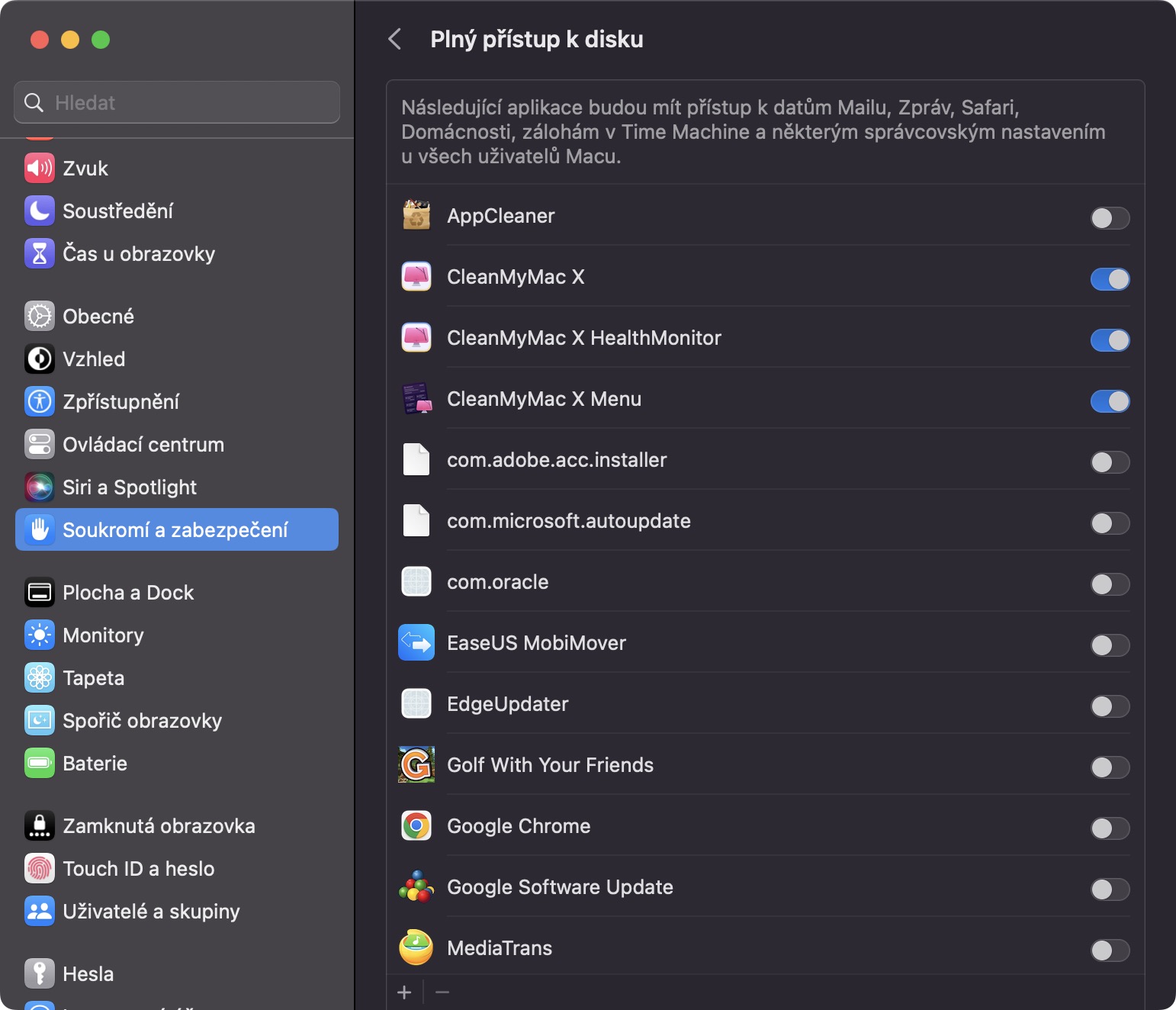
Task: Click the Golf With Your Friends icon
Action: click(x=416, y=764)
